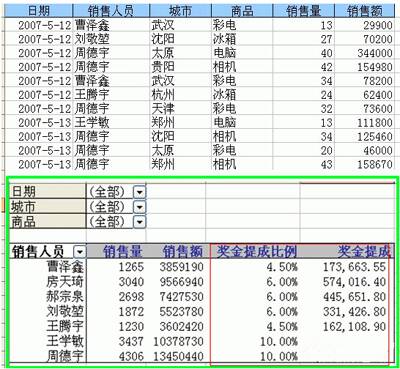Select pivot row label 郝宗泉
This screenshot has height=369, width=400.
pyautogui.click(x=65, y=296)
